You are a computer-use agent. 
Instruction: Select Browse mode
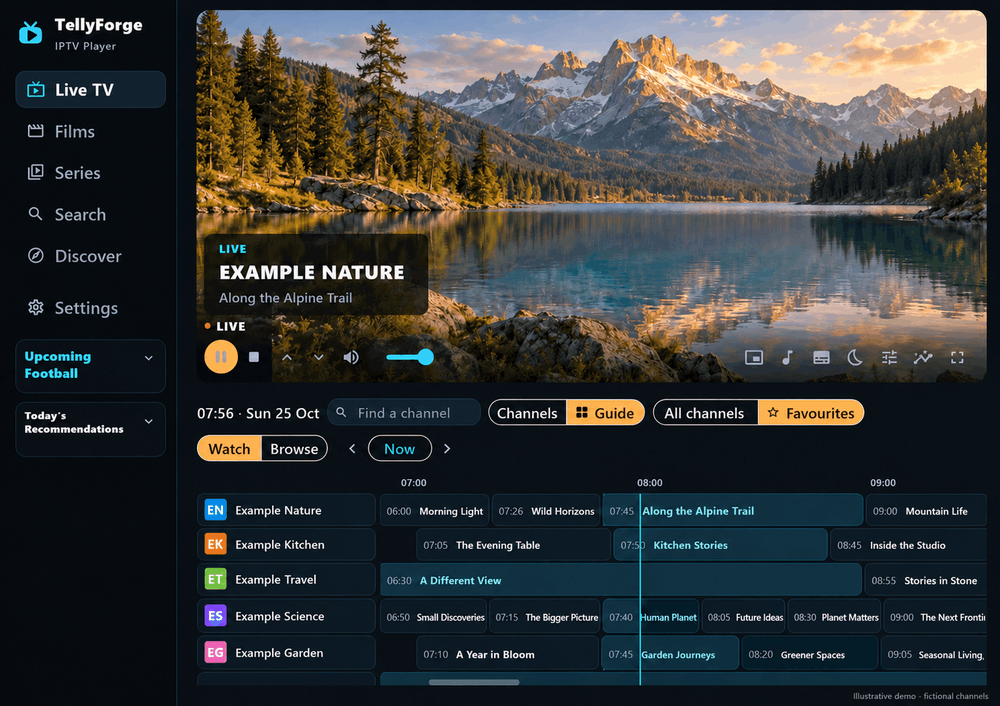(x=294, y=448)
